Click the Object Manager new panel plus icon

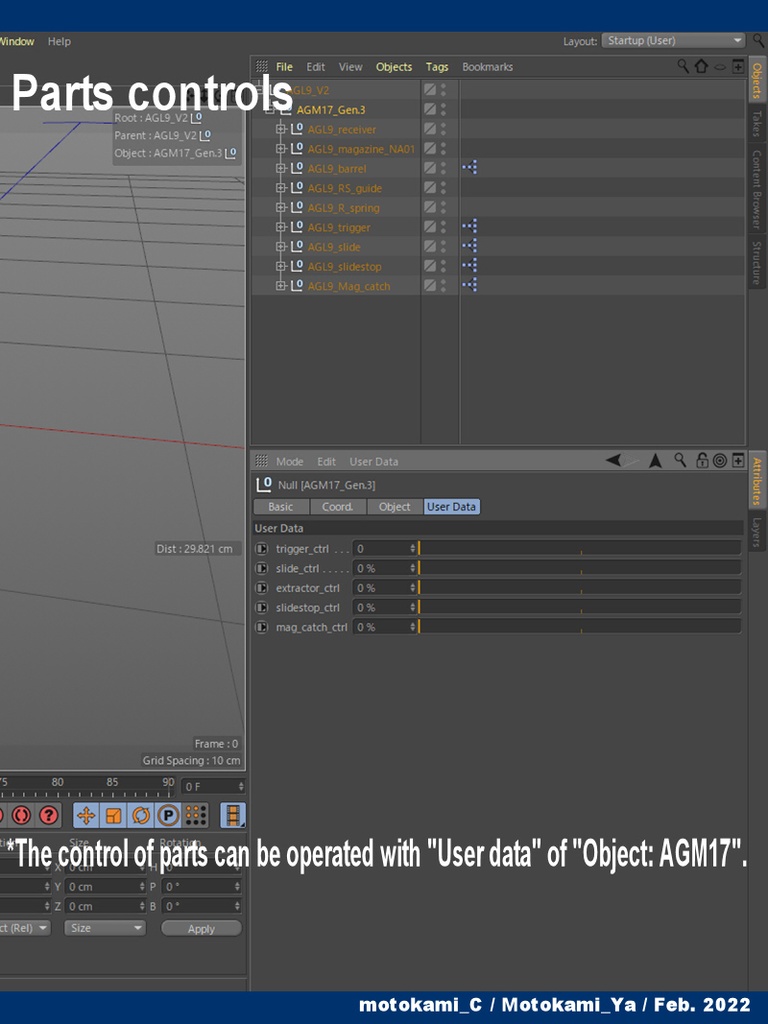[738, 66]
